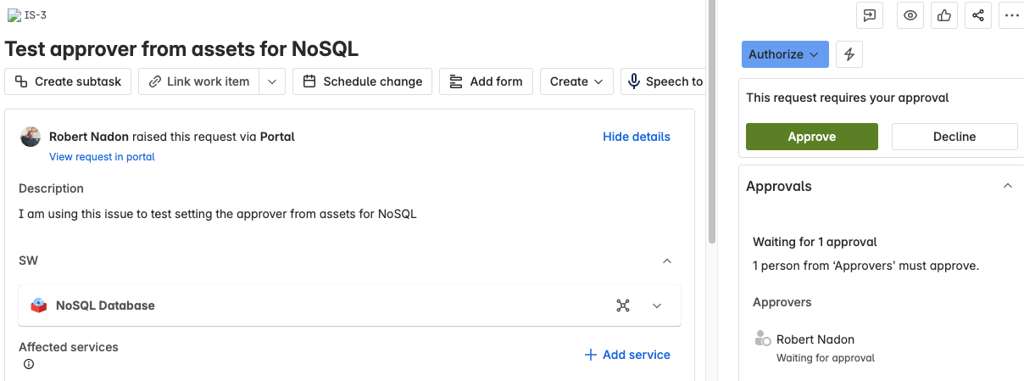Decline the approval request

click(x=954, y=137)
